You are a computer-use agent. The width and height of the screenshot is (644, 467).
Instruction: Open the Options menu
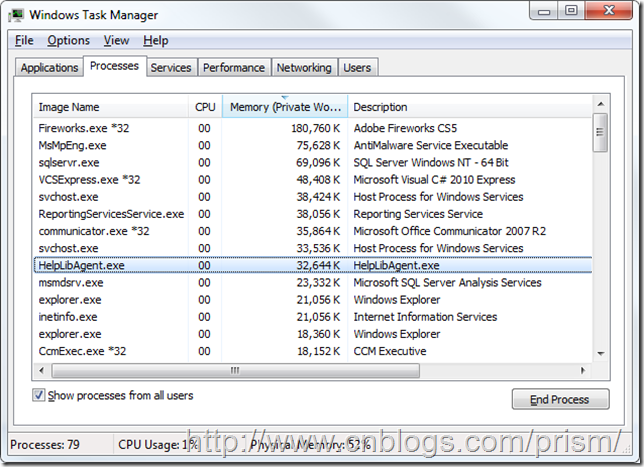pos(68,40)
